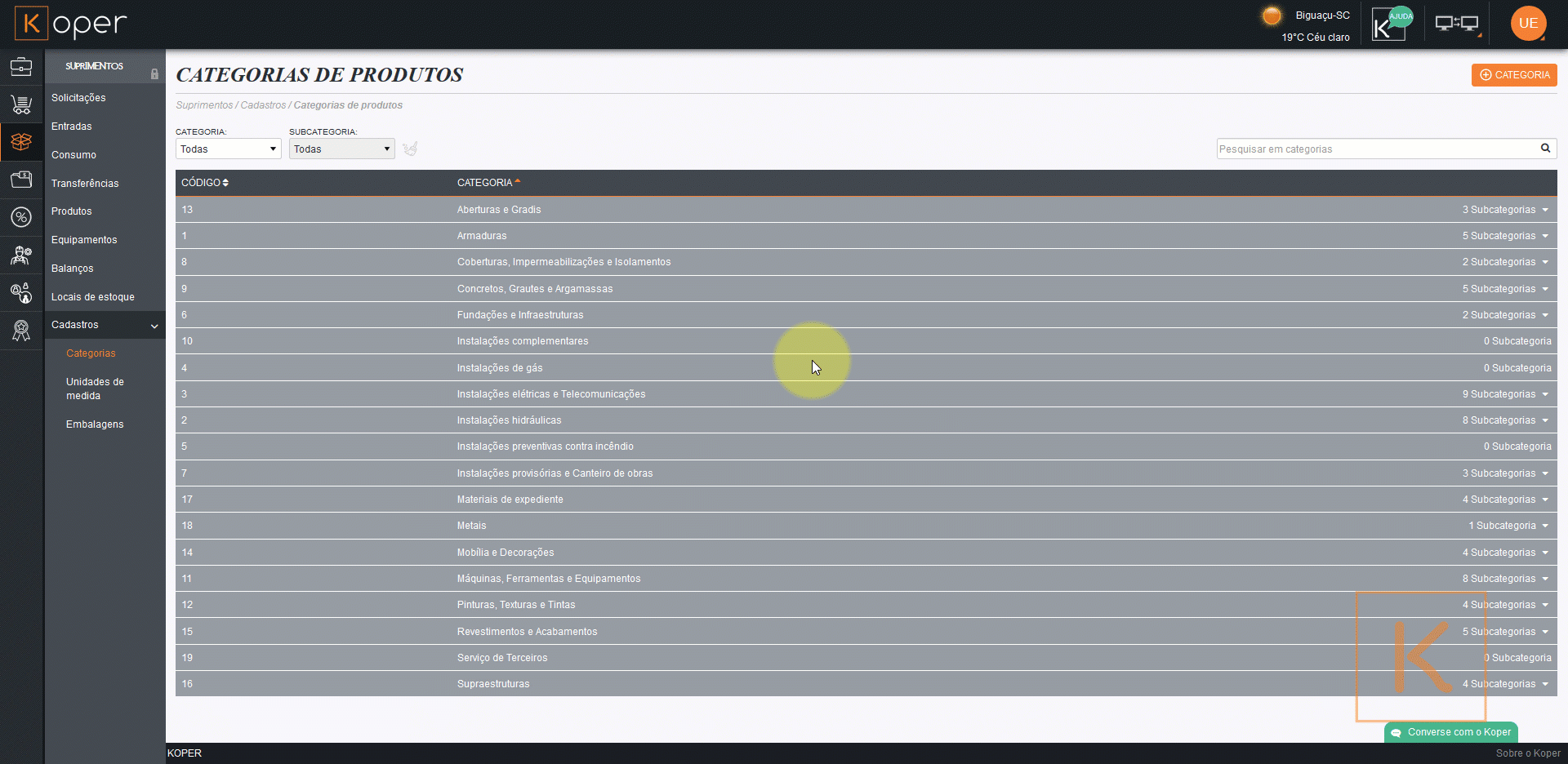Image resolution: width=1568 pixels, height=764 pixels.
Task: Open the shopping cart purchases module
Action: click(x=21, y=104)
